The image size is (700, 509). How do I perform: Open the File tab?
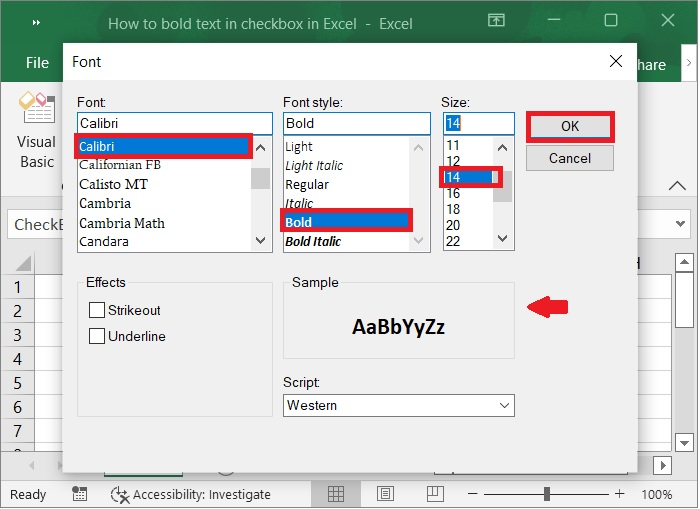click(37, 63)
